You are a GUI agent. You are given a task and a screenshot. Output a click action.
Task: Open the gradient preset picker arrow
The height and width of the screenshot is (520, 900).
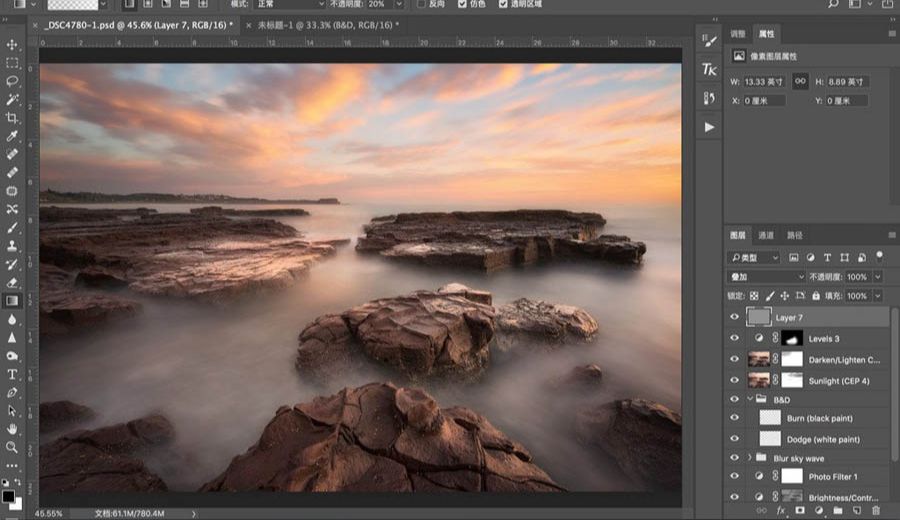(x=103, y=5)
